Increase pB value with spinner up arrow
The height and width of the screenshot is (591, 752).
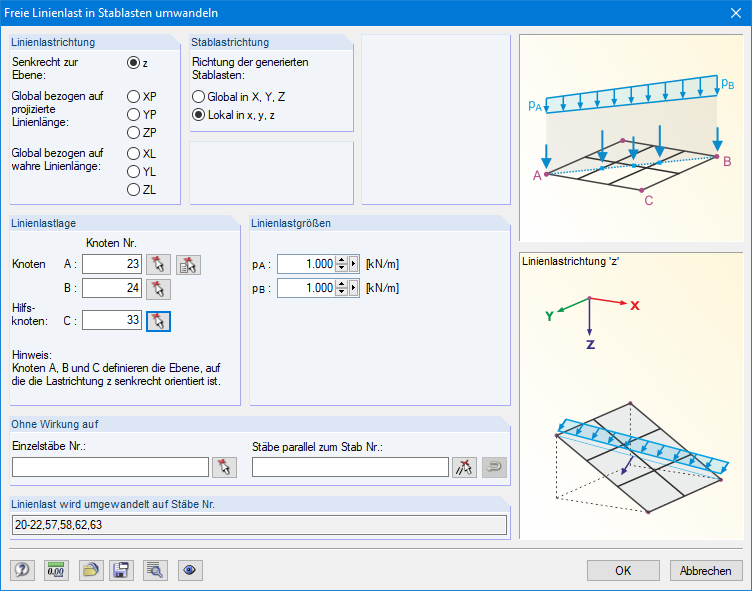point(341,284)
